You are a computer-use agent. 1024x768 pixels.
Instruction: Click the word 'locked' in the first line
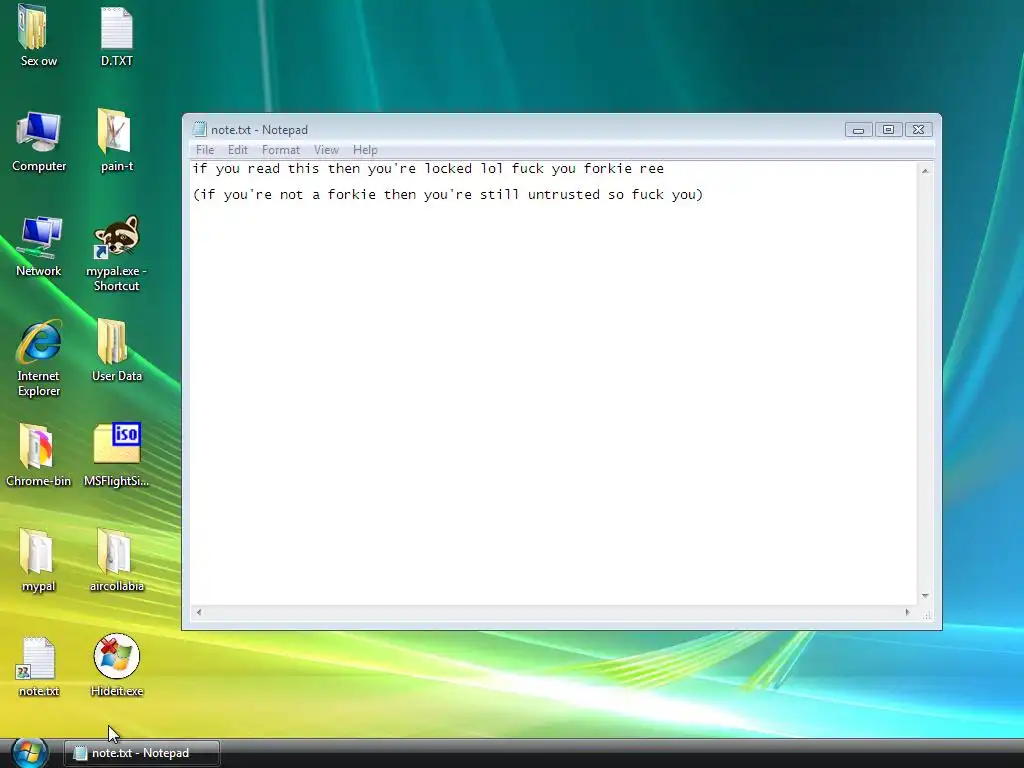click(448, 168)
